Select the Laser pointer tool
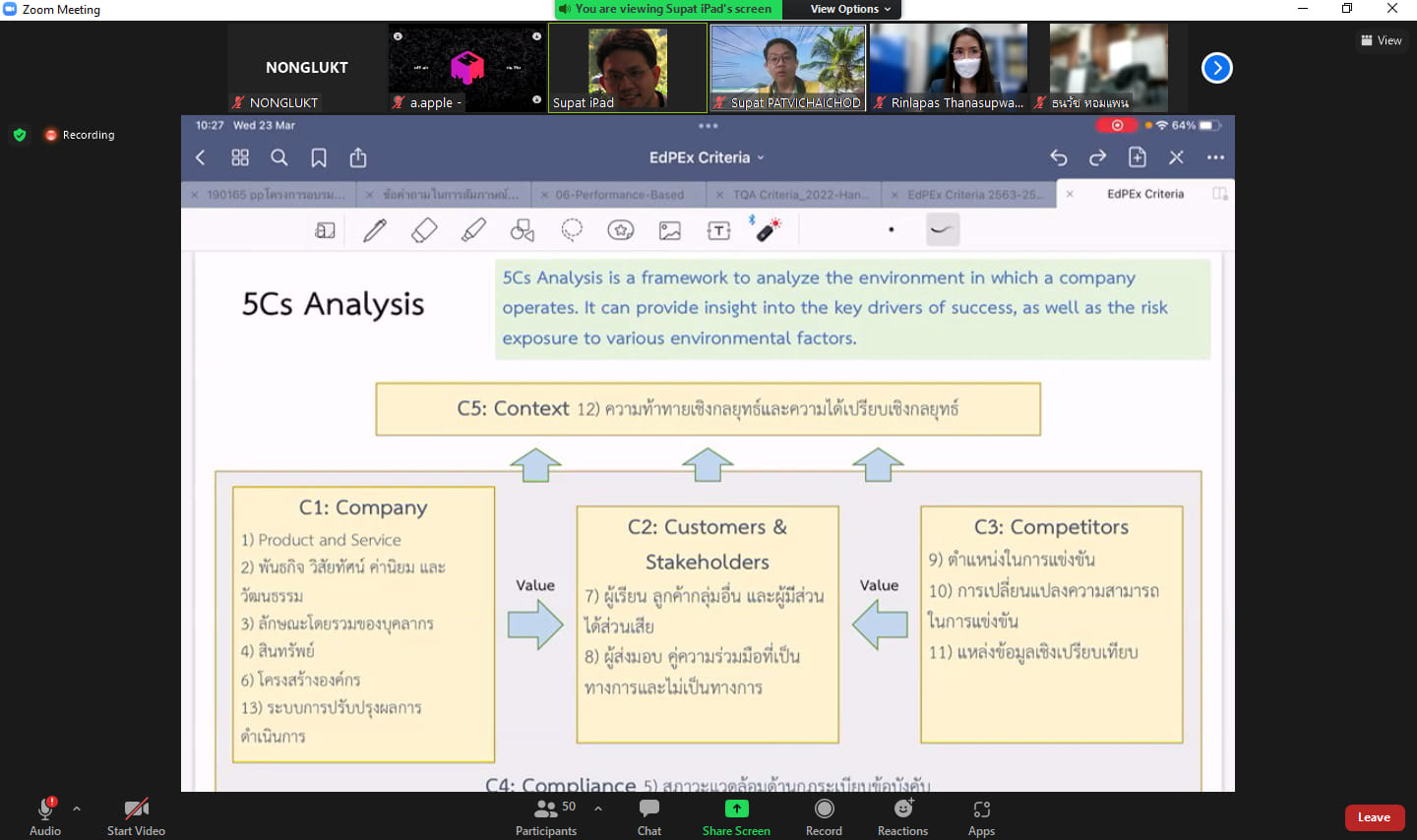Viewport: 1417px width, 840px height. click(x=767, y=229)
